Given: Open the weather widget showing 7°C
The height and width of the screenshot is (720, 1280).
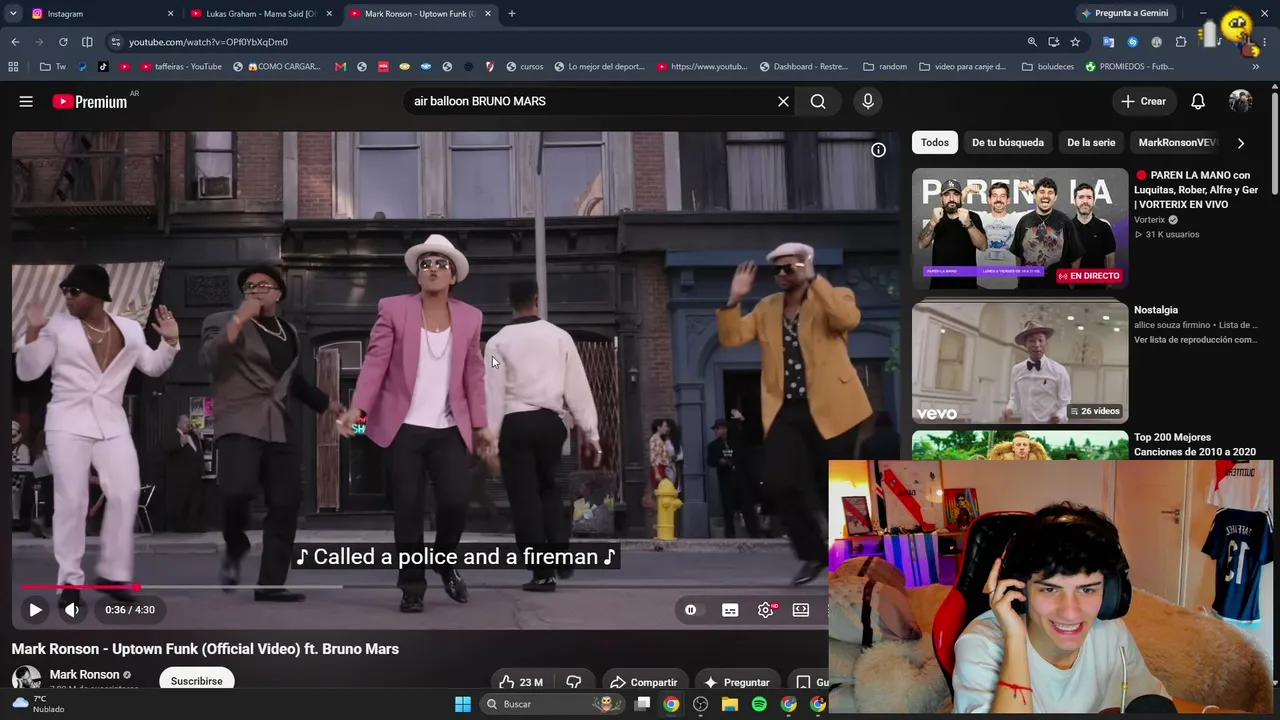Looking at the screenshot, I should coord(38,704).
